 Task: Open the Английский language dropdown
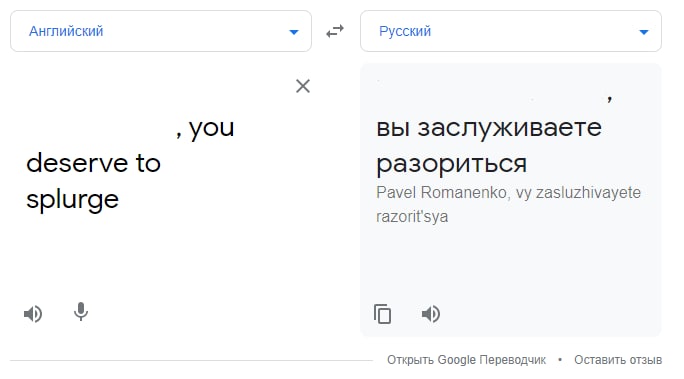pos(161,31)
